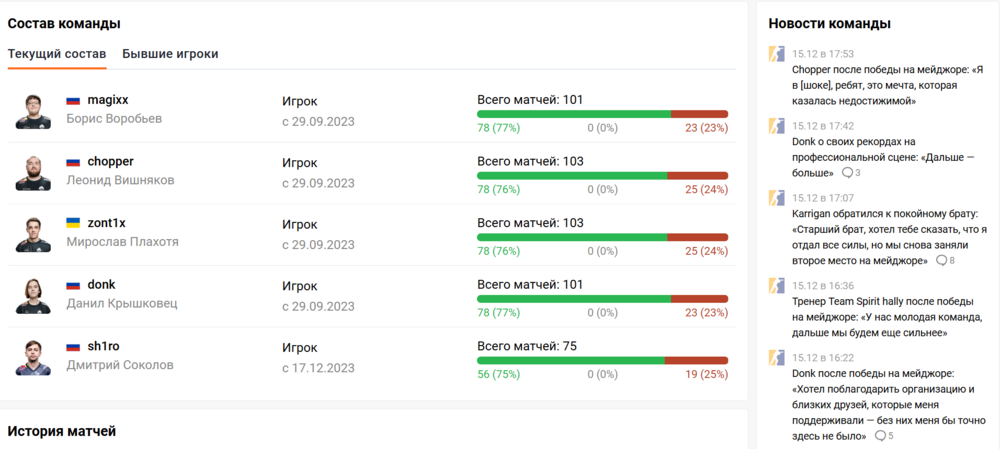The width and height of the screenshot is (1000, 449).
Task: Click the Ukrainian flag next to zont1x
Action: pos(73,223)
